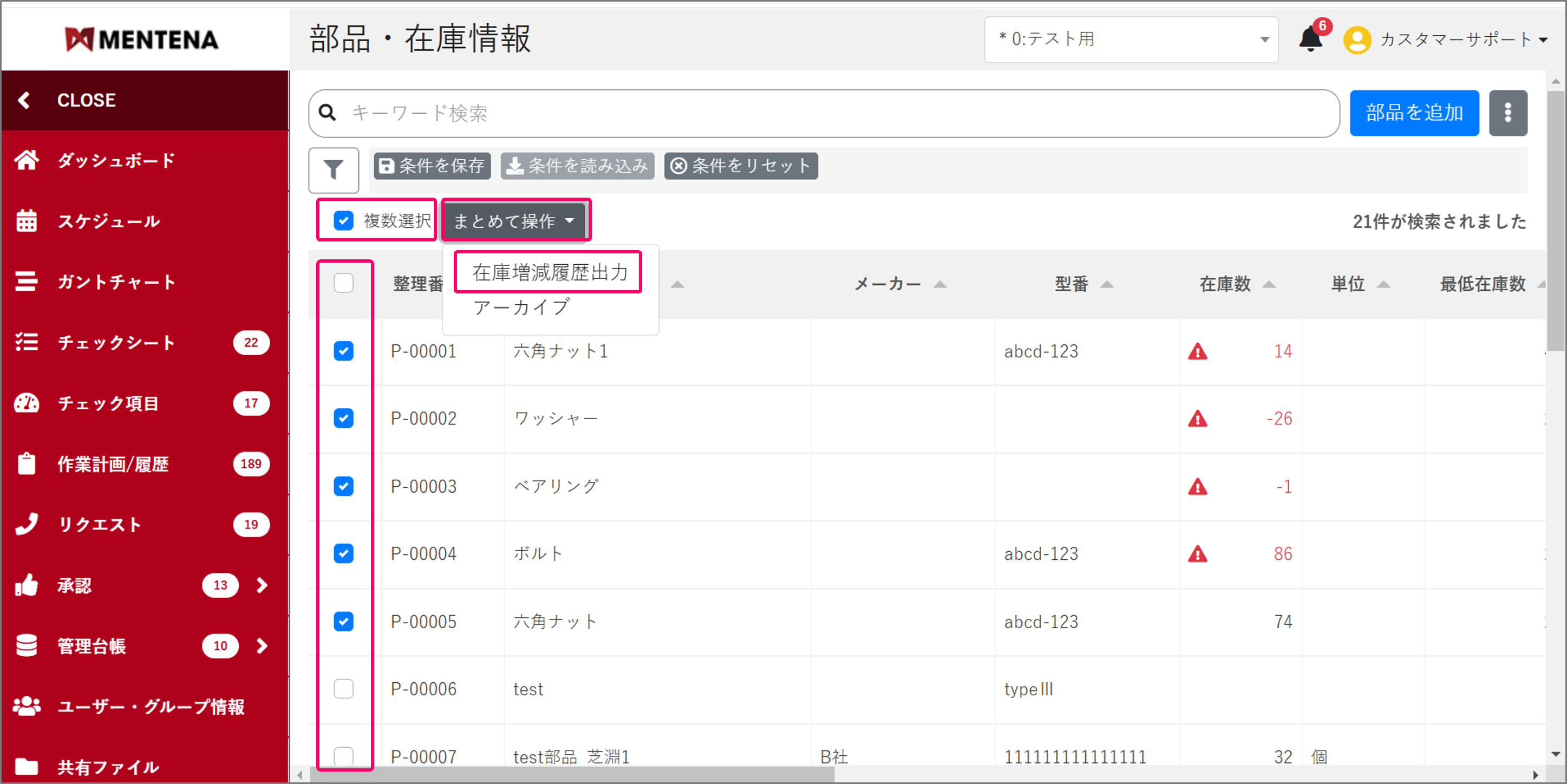1567x784 pixels.
Task: Click the filter funnel icon
Action: point(334,169)
